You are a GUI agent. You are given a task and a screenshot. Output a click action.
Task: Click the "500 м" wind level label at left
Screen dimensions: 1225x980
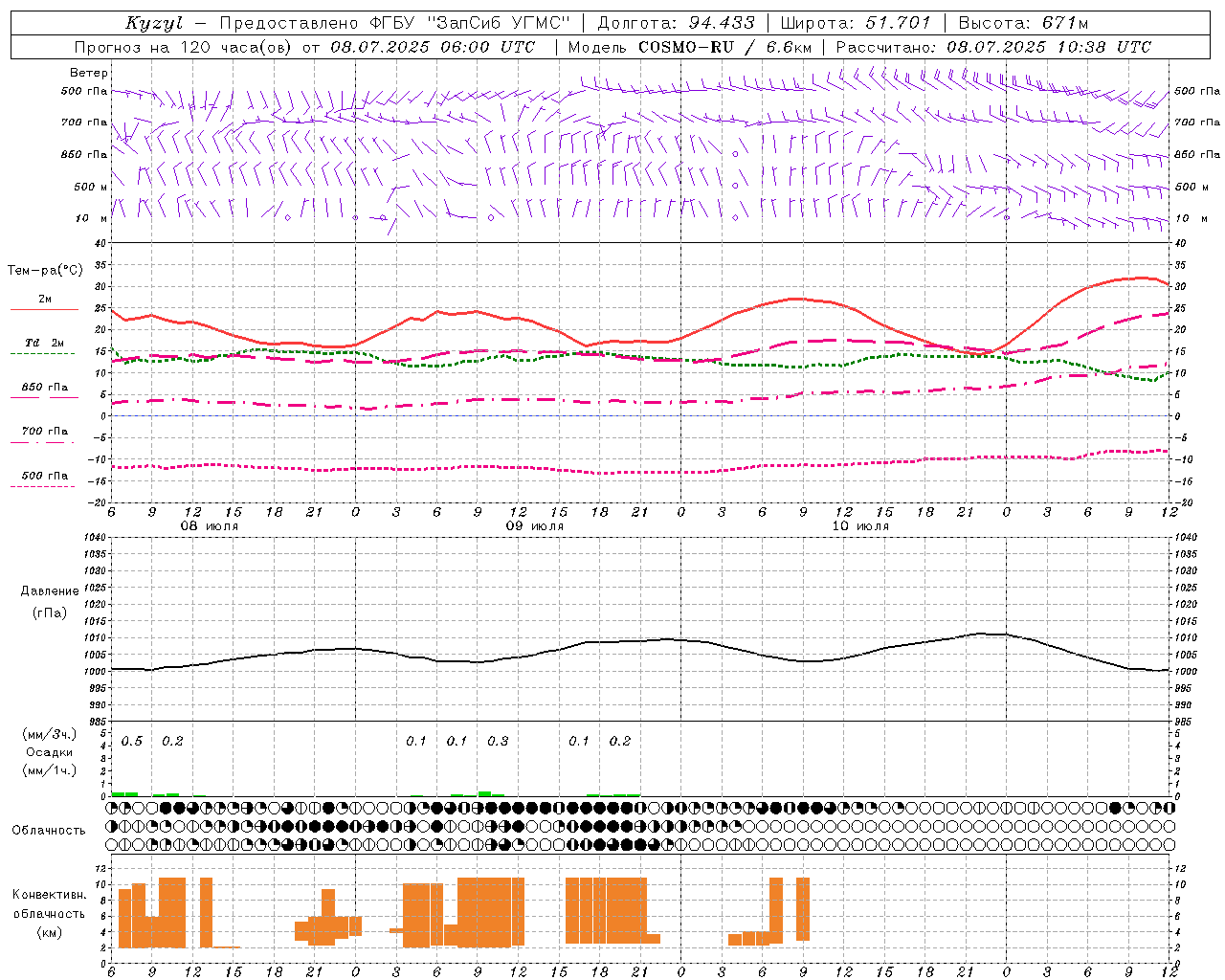pyautogui.click(x=91, y=187)
